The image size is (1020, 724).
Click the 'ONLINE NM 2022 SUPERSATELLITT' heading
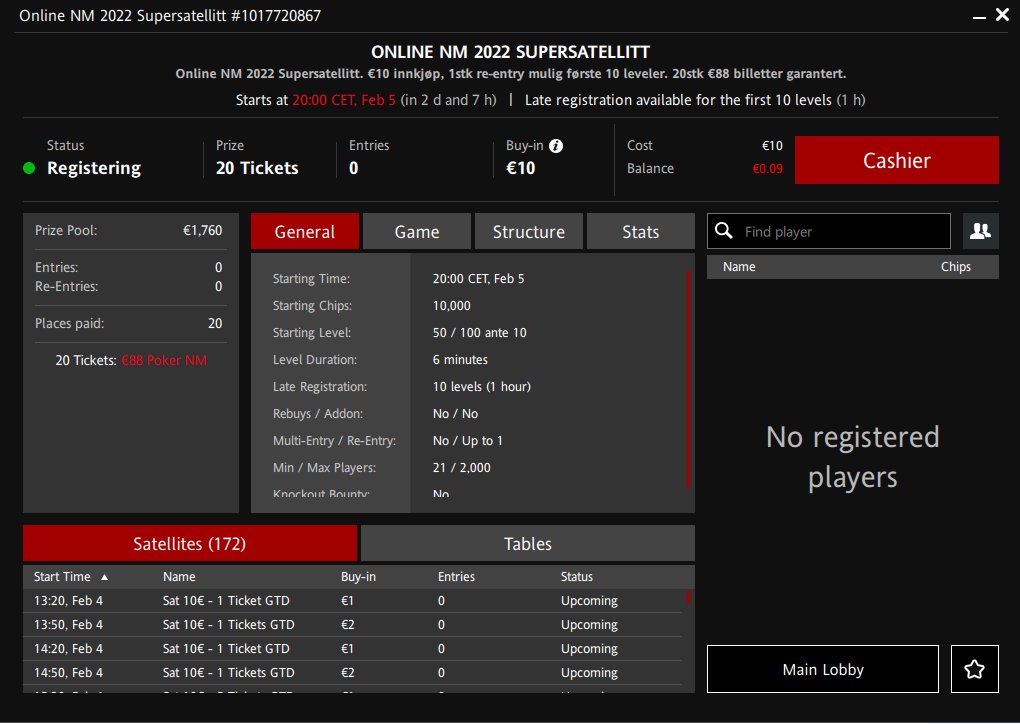510,52
